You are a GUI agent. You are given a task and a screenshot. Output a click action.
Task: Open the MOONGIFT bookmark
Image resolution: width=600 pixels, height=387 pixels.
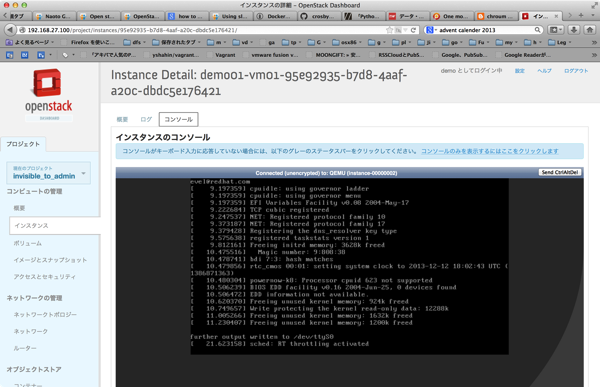click(334, 55)
